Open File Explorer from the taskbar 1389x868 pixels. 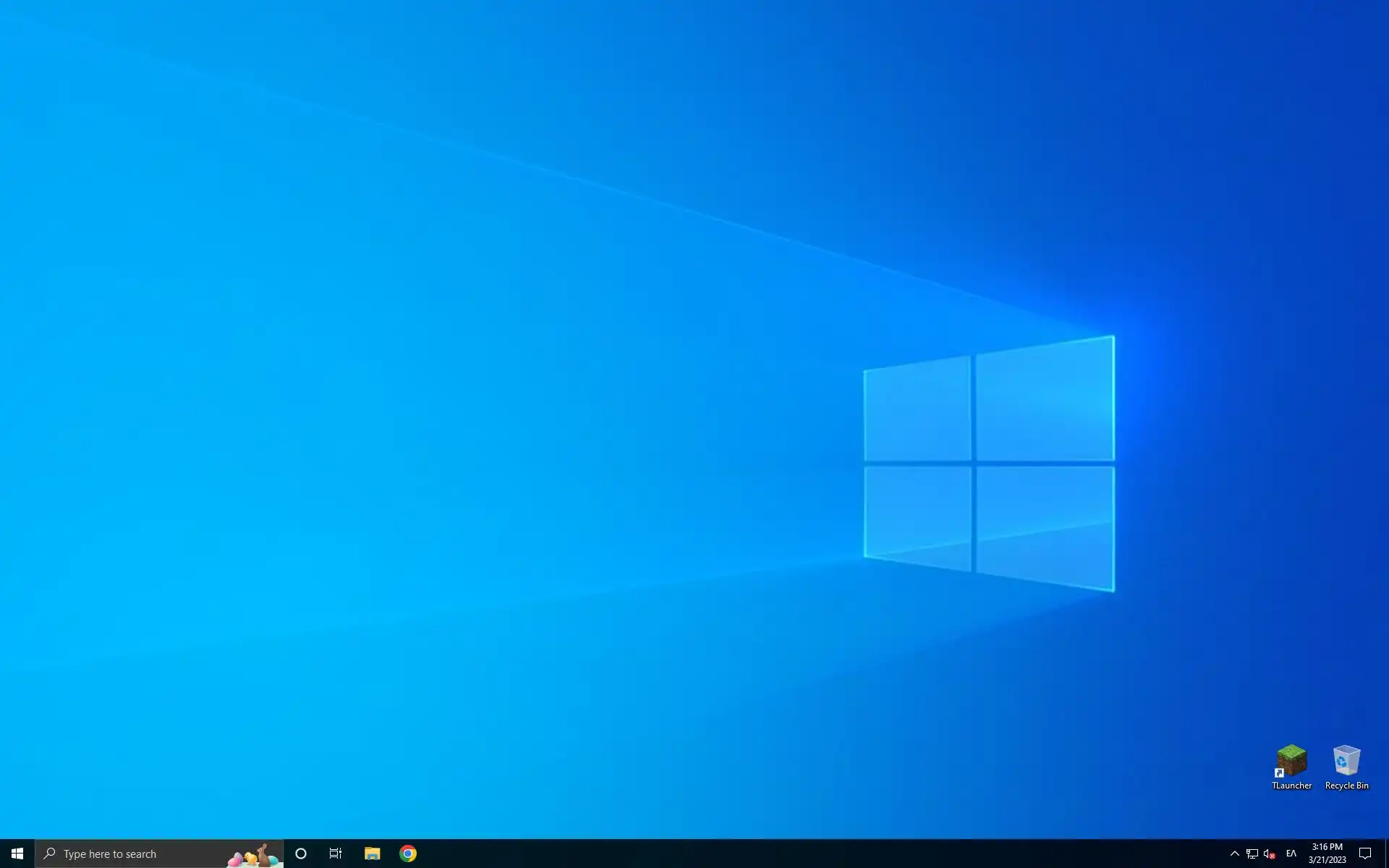tap(372, 854)
